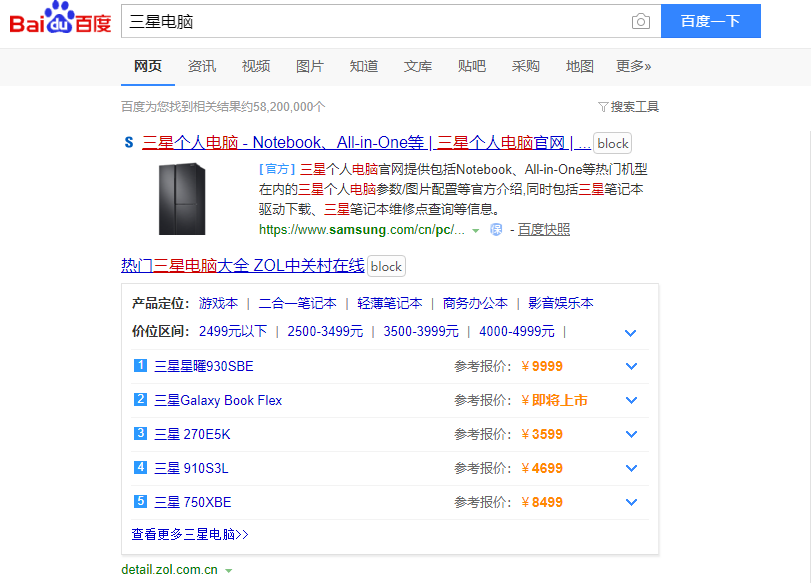Click the ¥9999 price for 930SBE

click(x=542, y=366)
